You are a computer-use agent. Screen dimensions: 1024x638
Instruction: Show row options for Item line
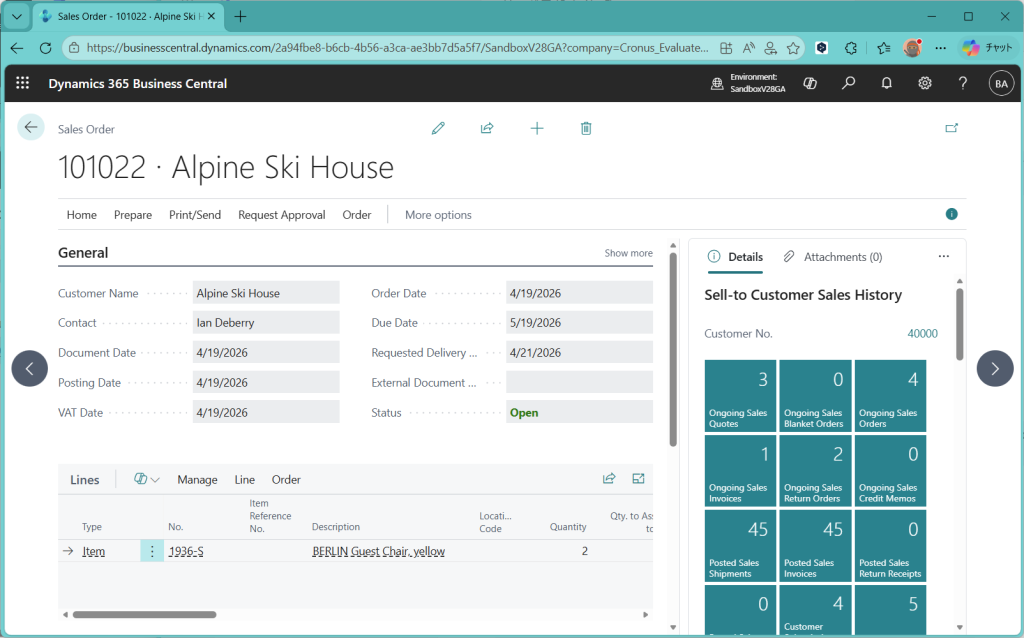(x=152, y=551)
